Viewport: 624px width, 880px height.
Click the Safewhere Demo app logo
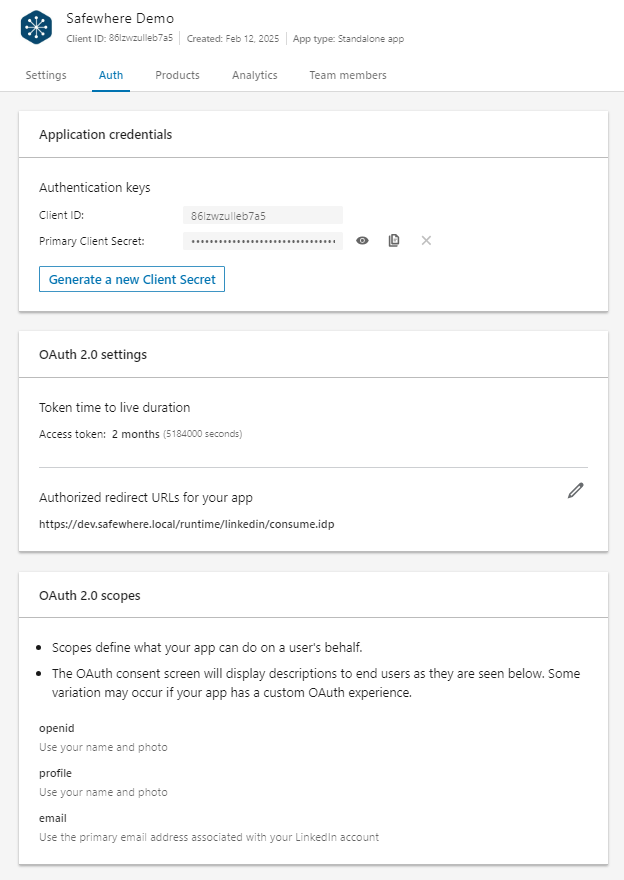[x=35, y=27]
